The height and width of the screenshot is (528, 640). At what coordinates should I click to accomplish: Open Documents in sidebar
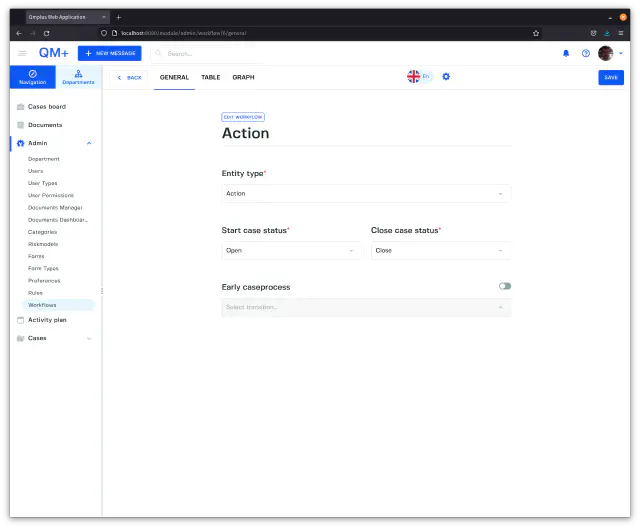[45, 125]
